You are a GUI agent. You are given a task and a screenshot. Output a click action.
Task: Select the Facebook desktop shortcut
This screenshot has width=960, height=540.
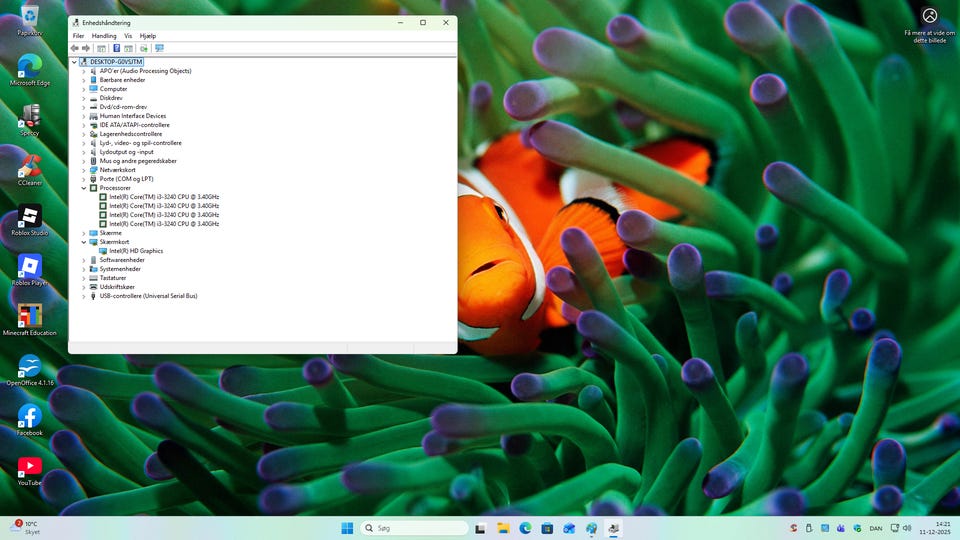pyautogui.click(x=29, y=420)
